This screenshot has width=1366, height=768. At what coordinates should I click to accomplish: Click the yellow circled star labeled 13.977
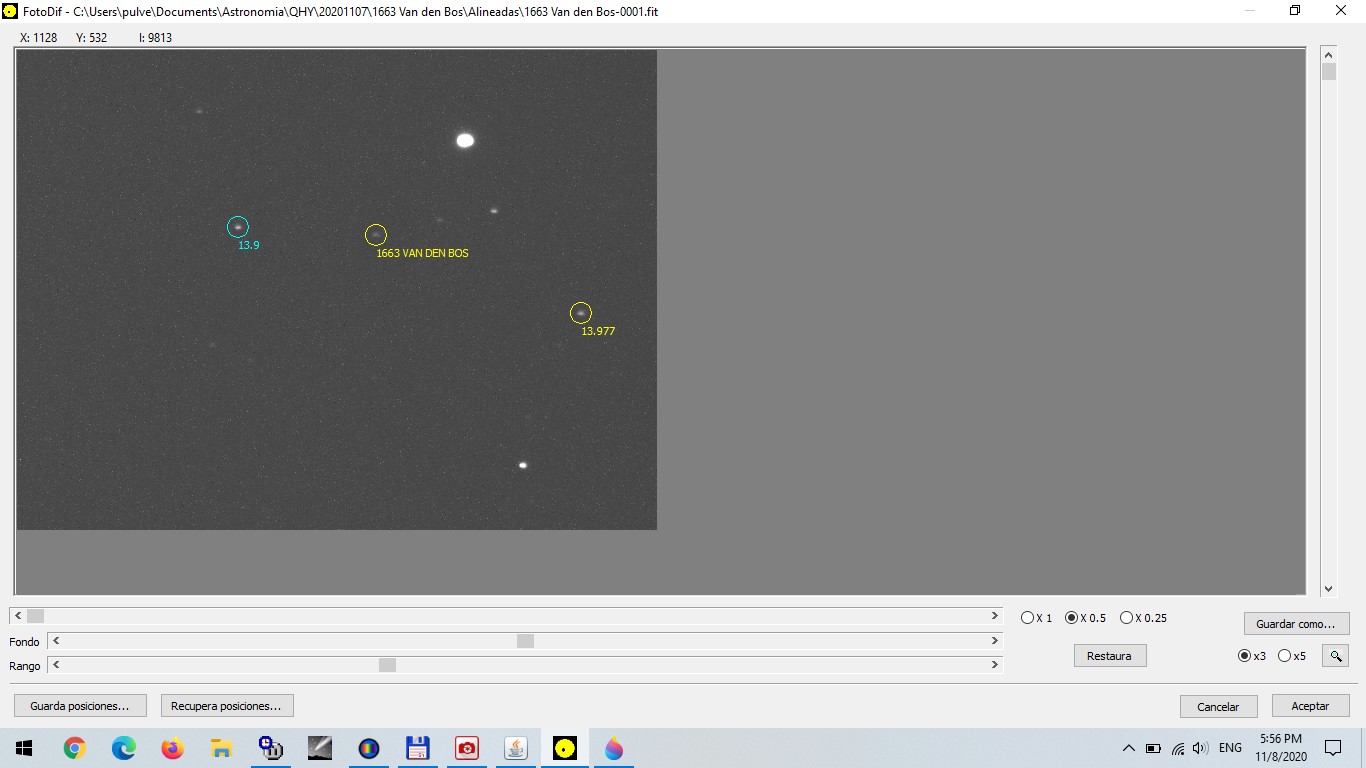[x=581, y=313]
